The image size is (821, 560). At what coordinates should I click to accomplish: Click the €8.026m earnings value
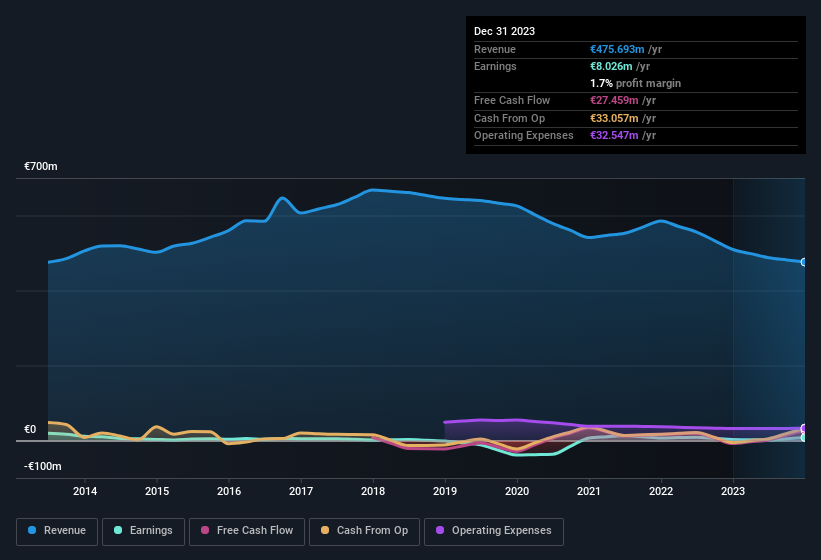coord(611,66)
